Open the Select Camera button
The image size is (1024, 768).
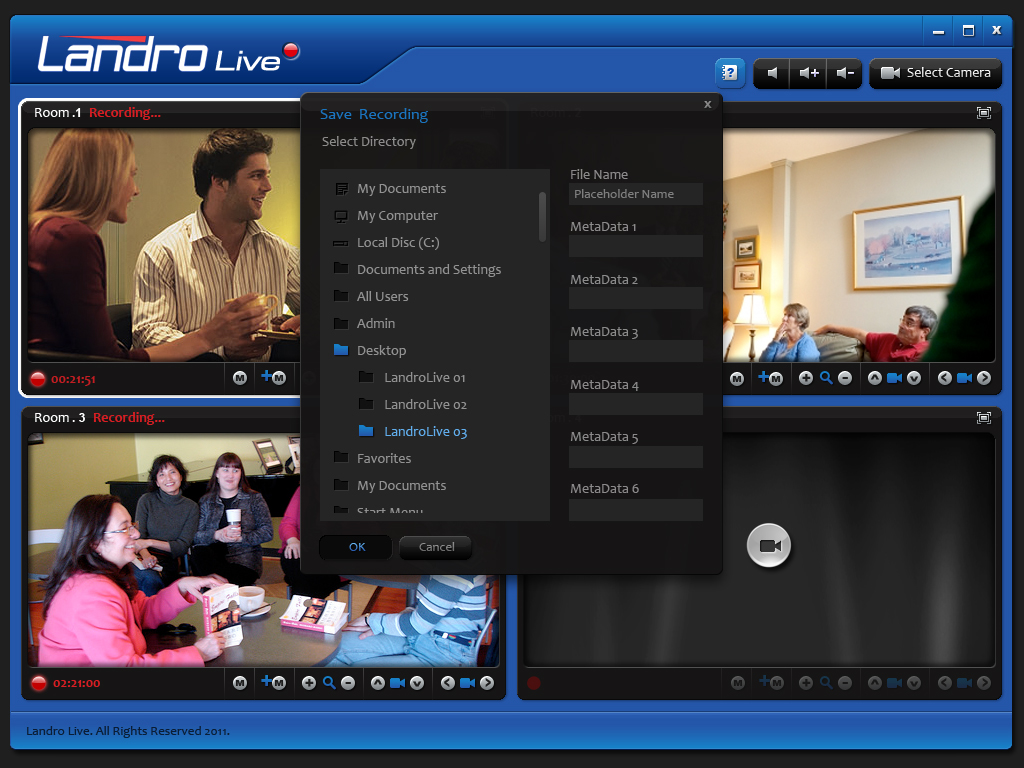tap(935, 73)
